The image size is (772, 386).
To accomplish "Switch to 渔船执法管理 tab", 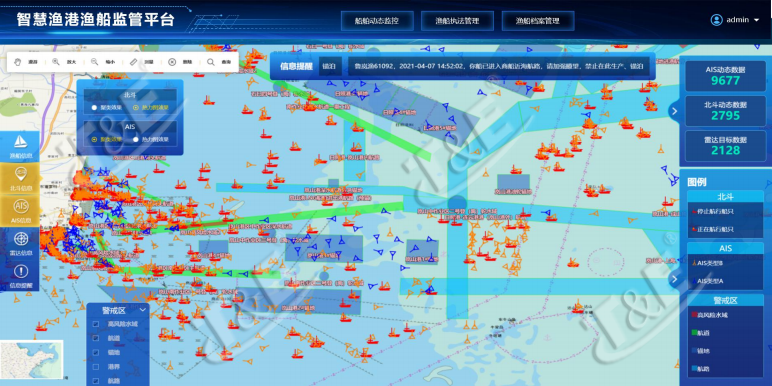I will [x=457, y=21].
